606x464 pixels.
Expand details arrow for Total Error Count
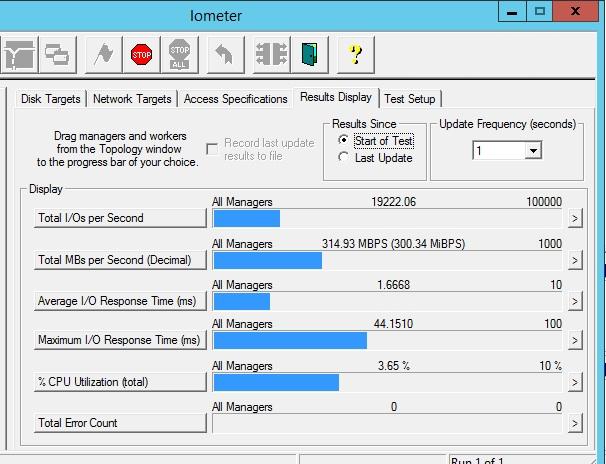tap(575, 423)
